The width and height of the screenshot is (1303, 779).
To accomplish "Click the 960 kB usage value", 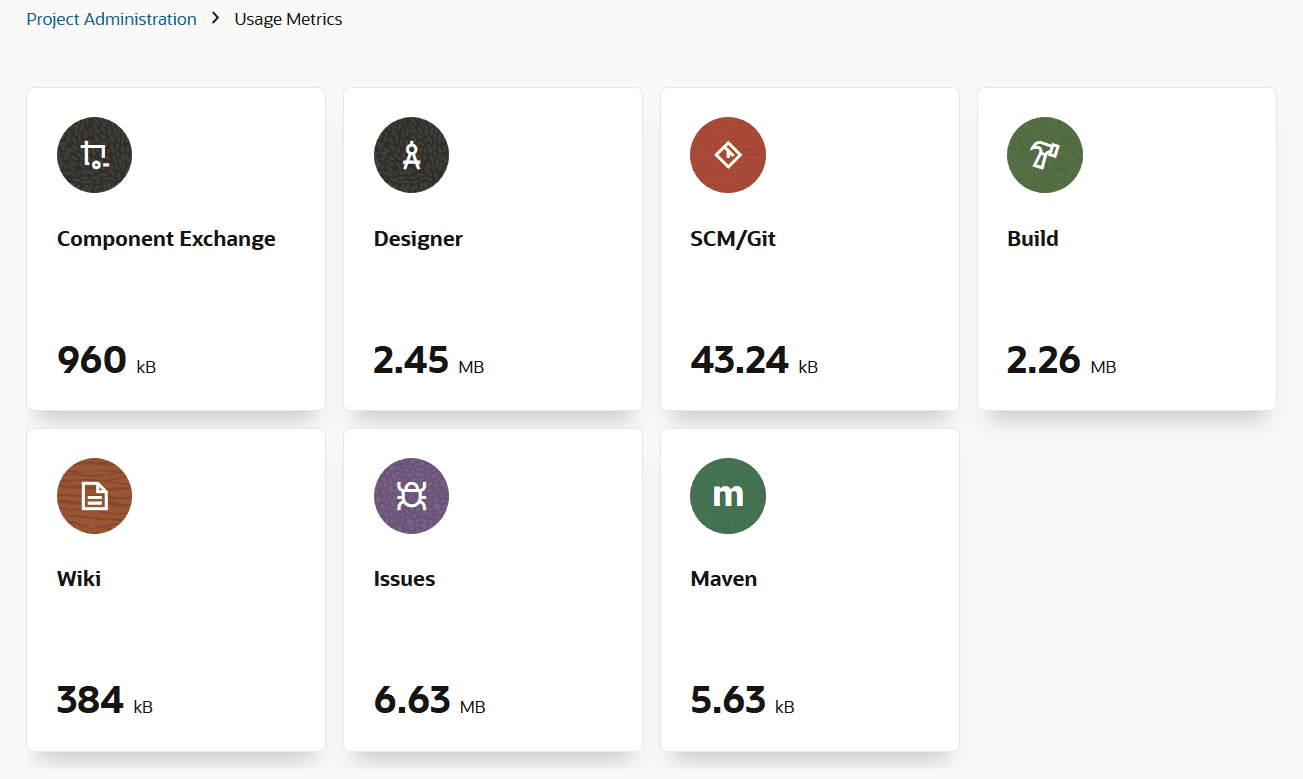I will click(107, 360).
